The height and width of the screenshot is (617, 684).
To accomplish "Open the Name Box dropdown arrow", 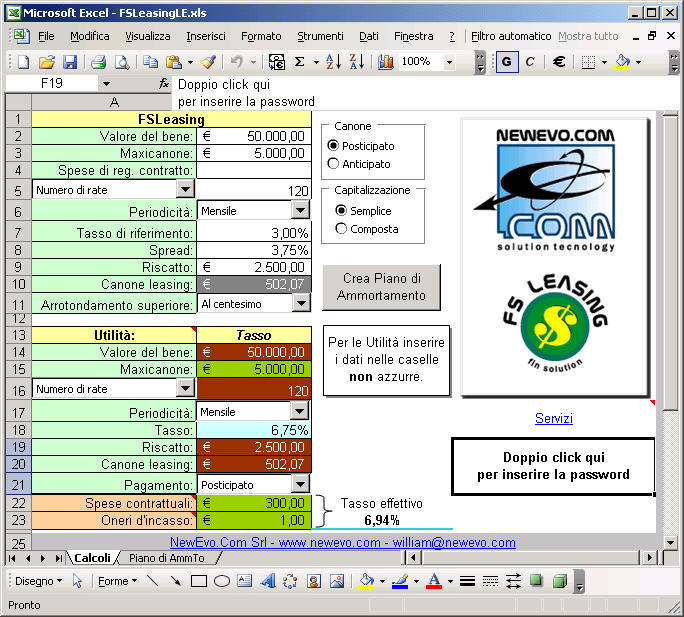I will point(106,83).
